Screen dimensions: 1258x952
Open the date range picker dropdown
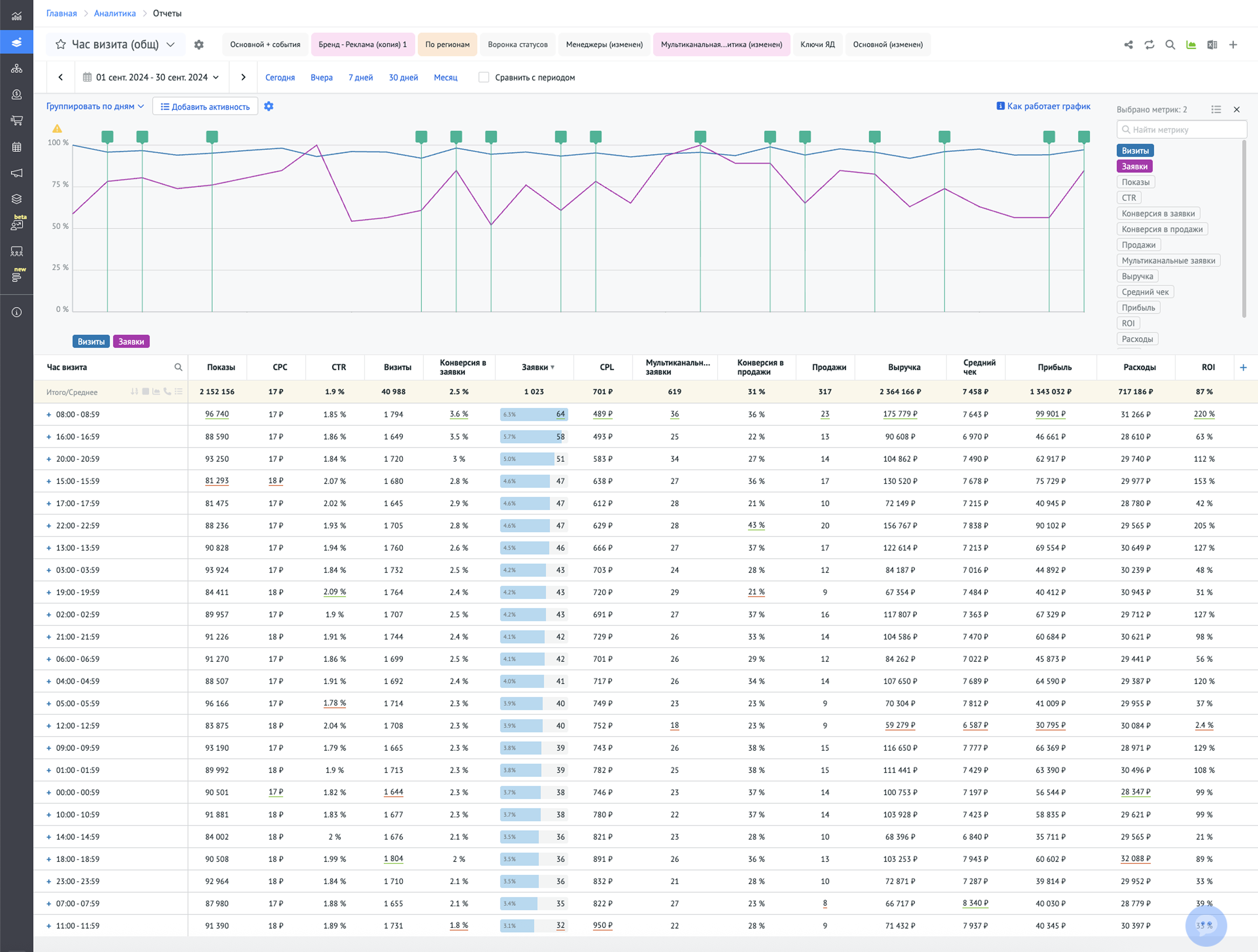point(151,77)
